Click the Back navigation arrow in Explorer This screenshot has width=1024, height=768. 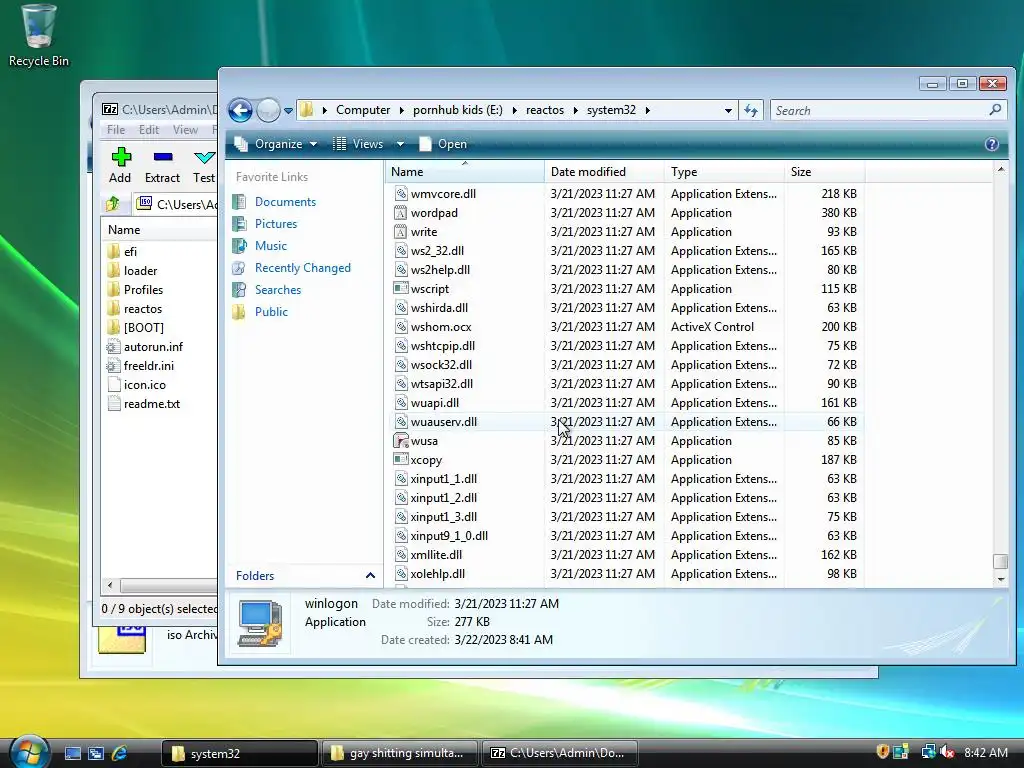point(240,110)
